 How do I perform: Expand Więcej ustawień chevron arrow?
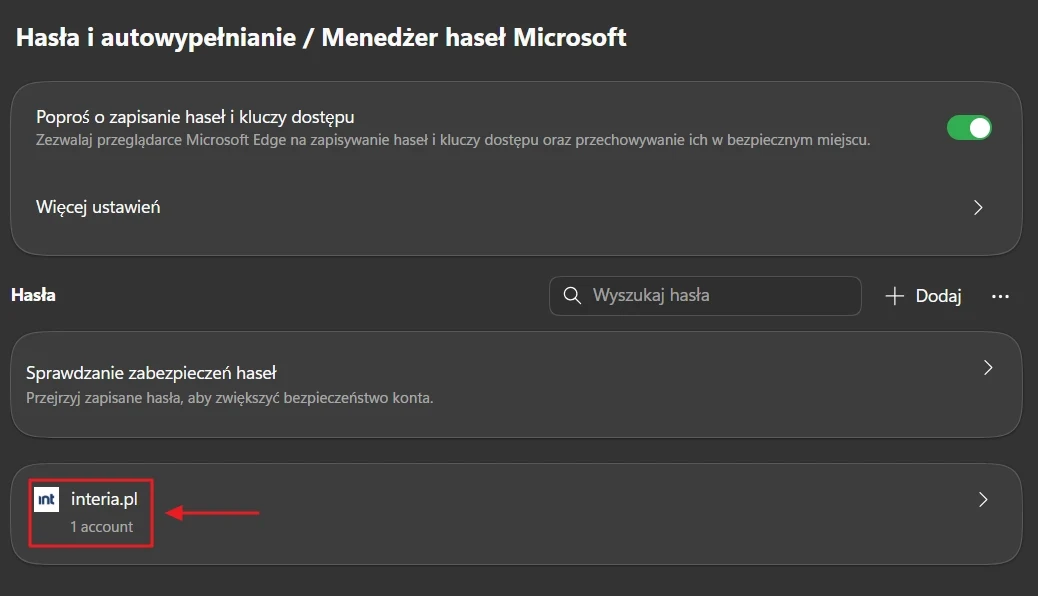click(978, 207)
